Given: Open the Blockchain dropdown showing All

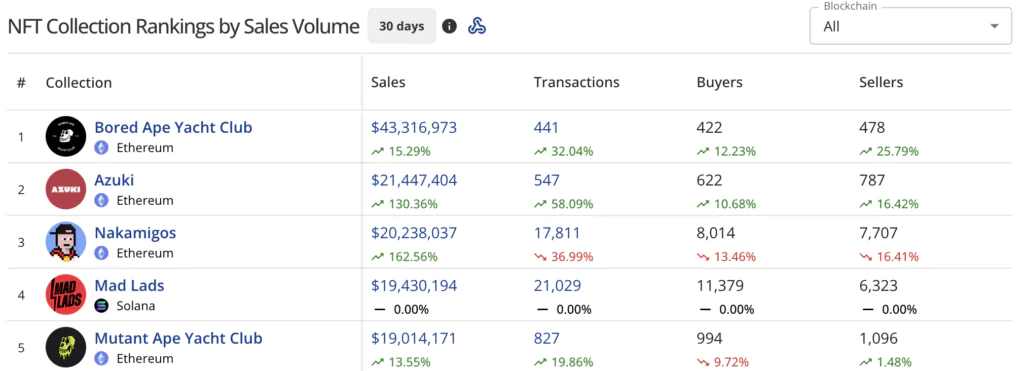Looking at the screenshot, I should [910, 26].
